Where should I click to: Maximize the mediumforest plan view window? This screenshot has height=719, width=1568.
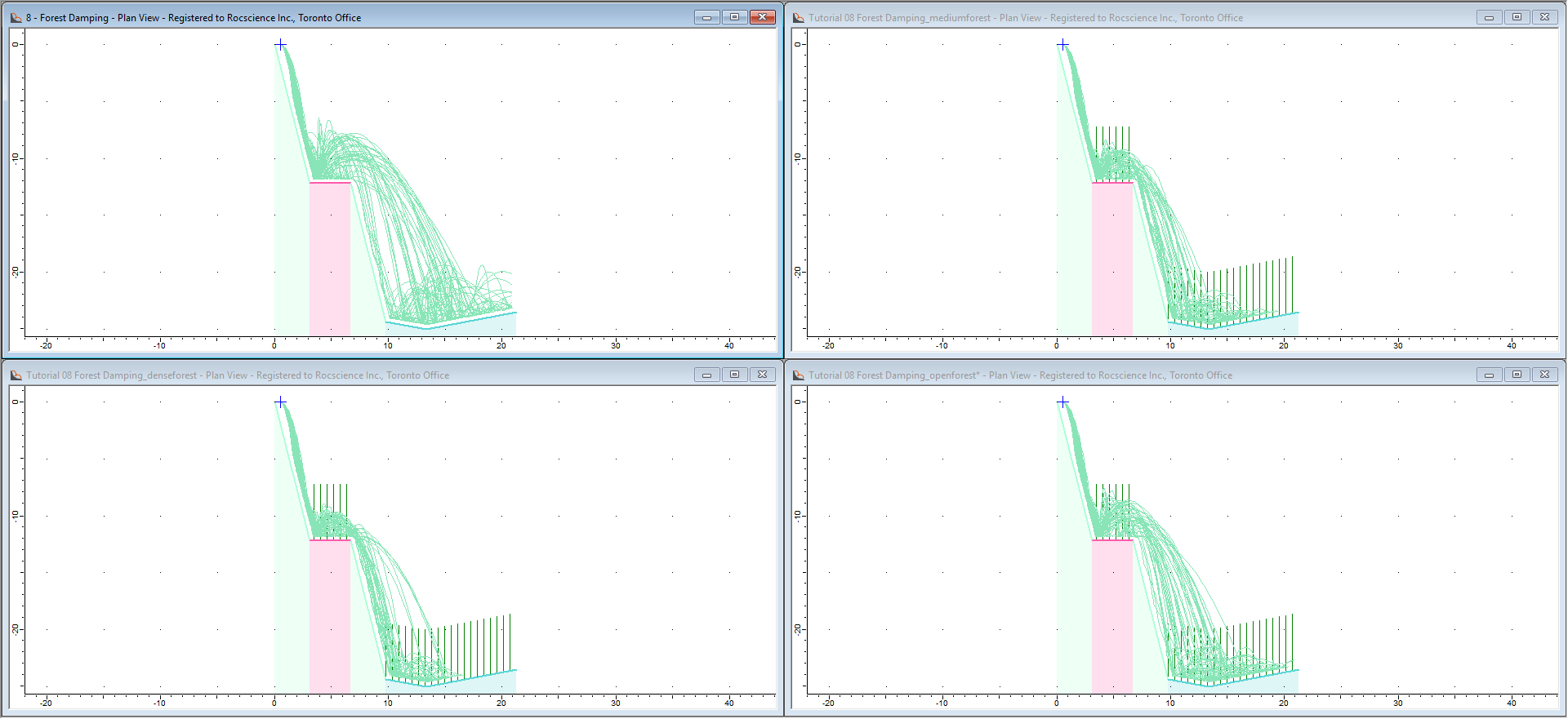point(1517,17)
